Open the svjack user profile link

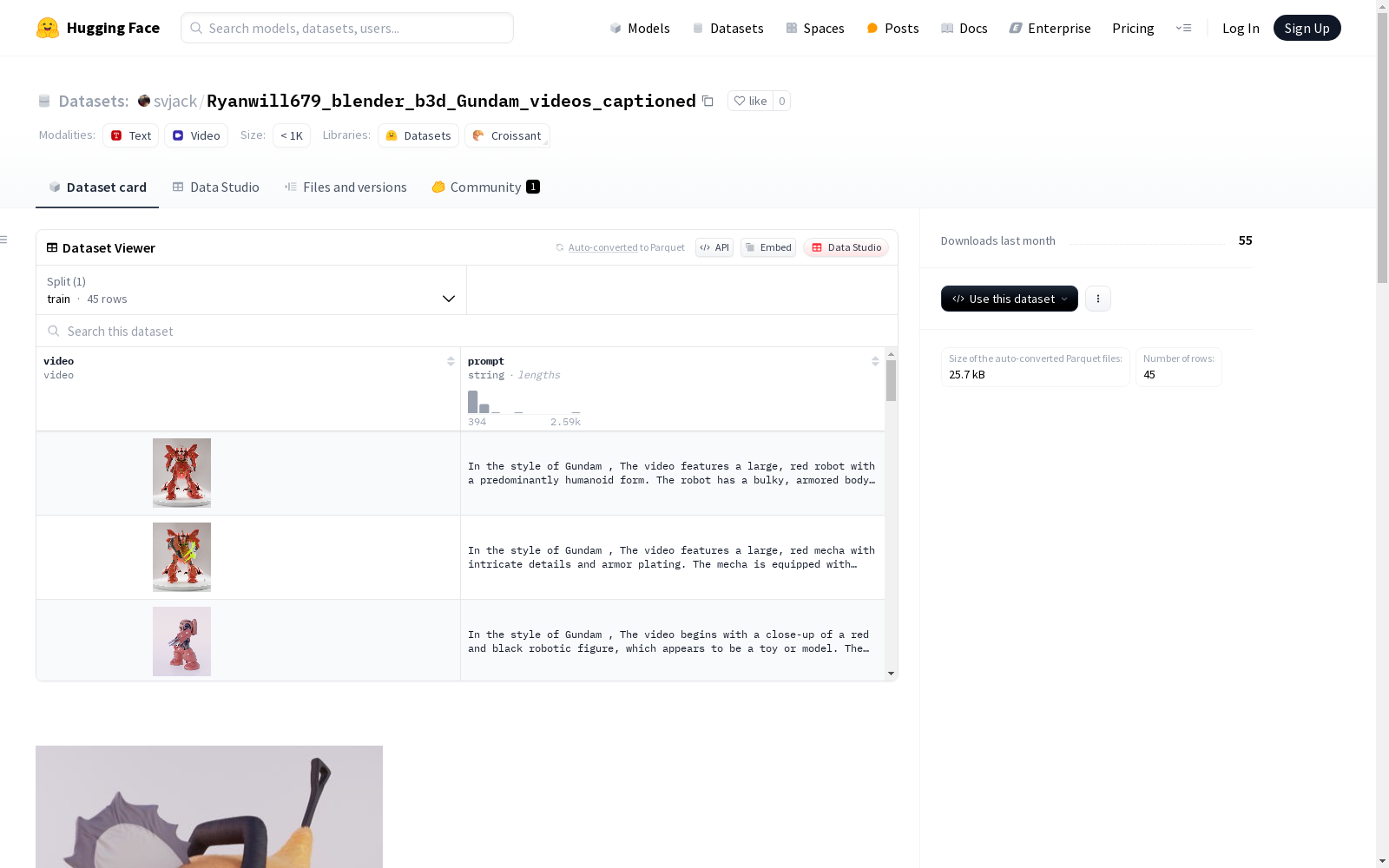(x=174, y=101)
